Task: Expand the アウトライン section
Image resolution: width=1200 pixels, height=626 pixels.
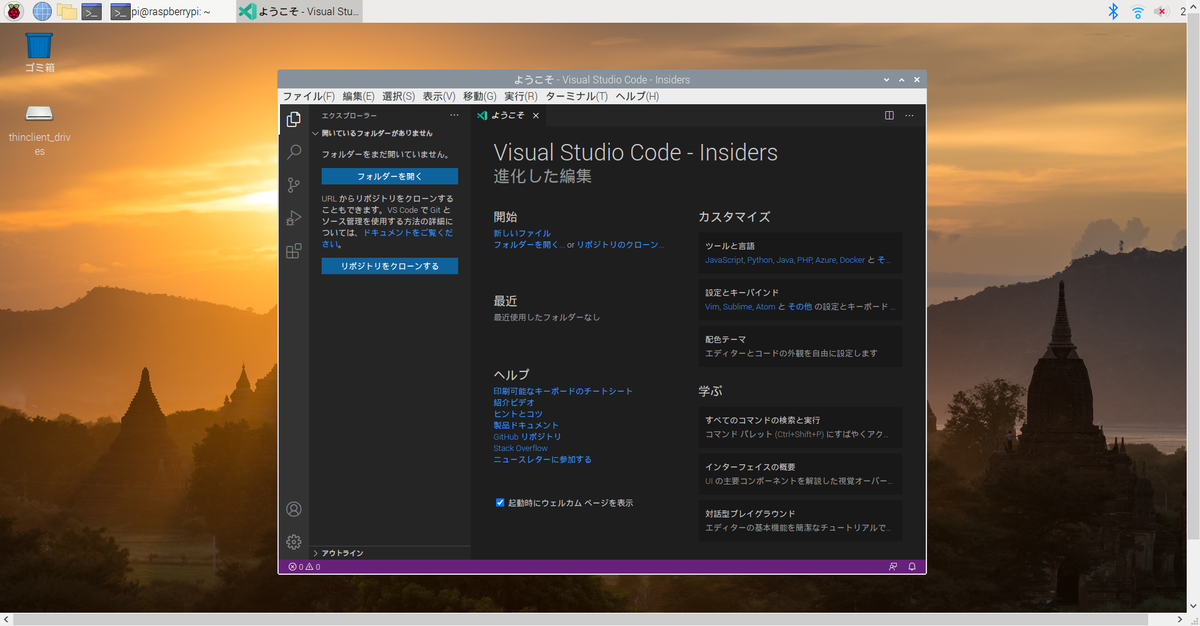Action: point(389,553)
